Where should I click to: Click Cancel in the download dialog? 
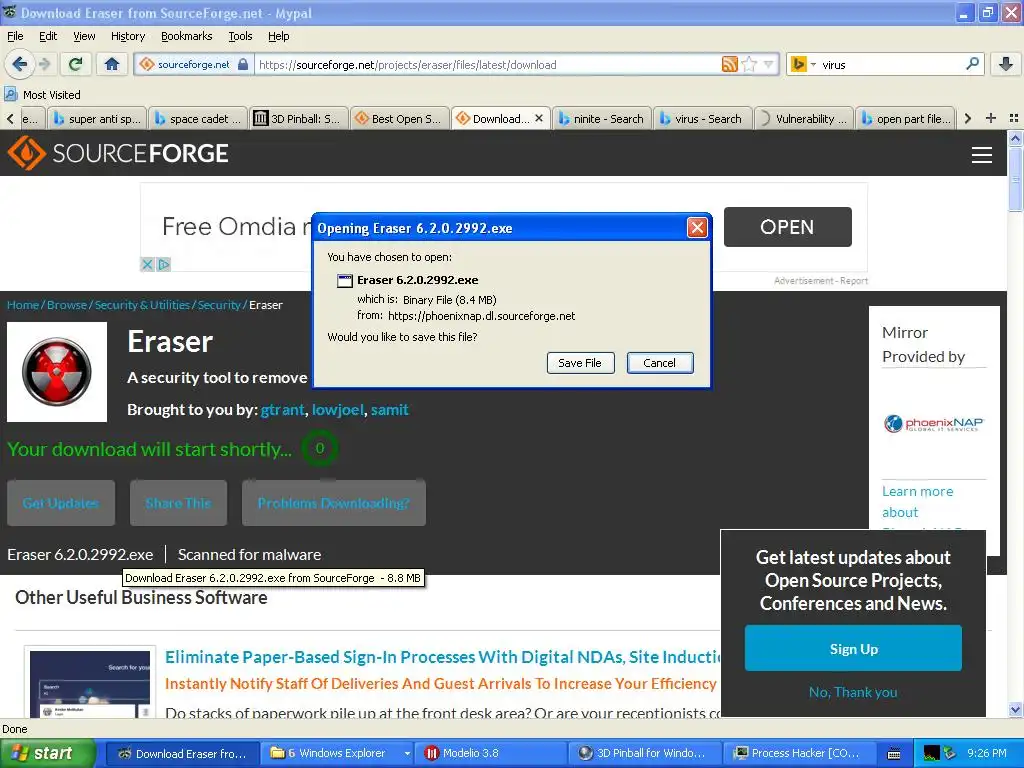660,363
